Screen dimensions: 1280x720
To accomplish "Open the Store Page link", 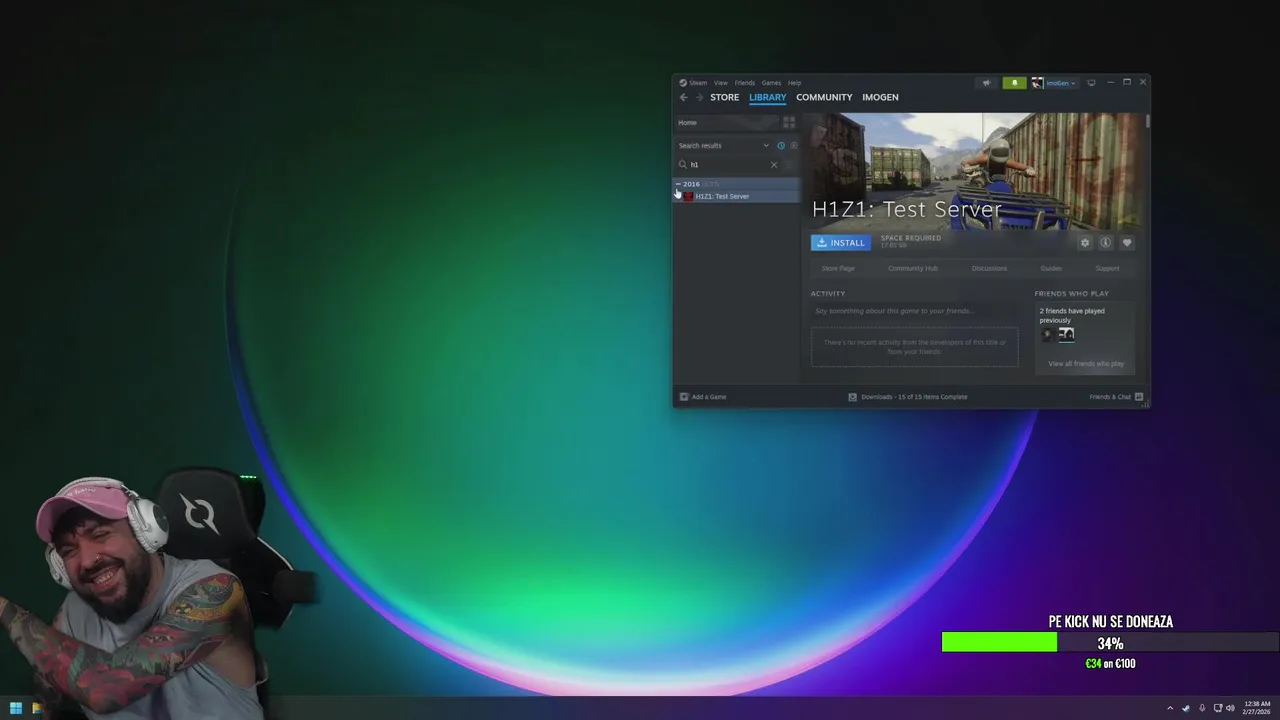I will pos(838,268).
